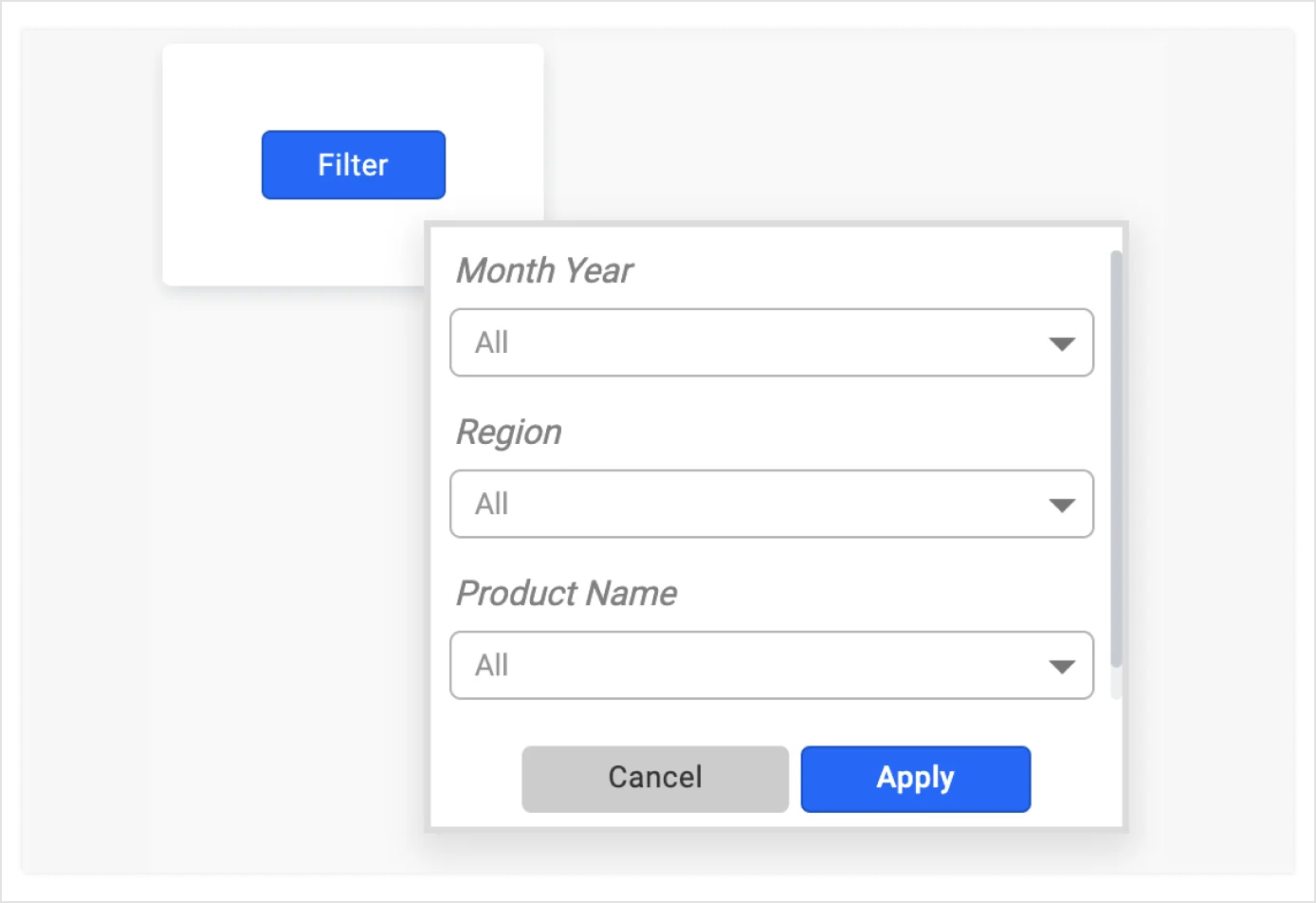Click the gray Cancel button text
1316x903 pixels.
click(x=654, y=778)
